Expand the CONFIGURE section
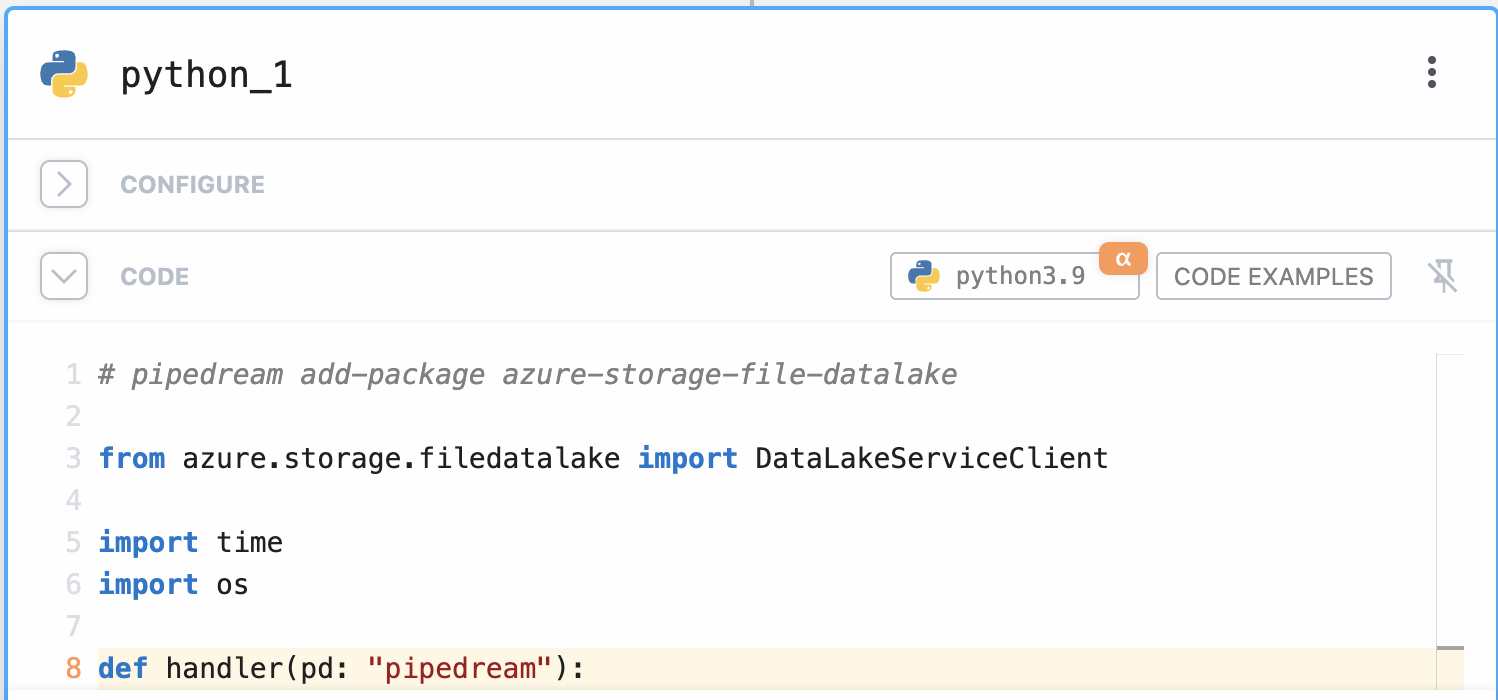Image resolution: width=1498 pixels, height=700 pixels. tap(64, 184)
